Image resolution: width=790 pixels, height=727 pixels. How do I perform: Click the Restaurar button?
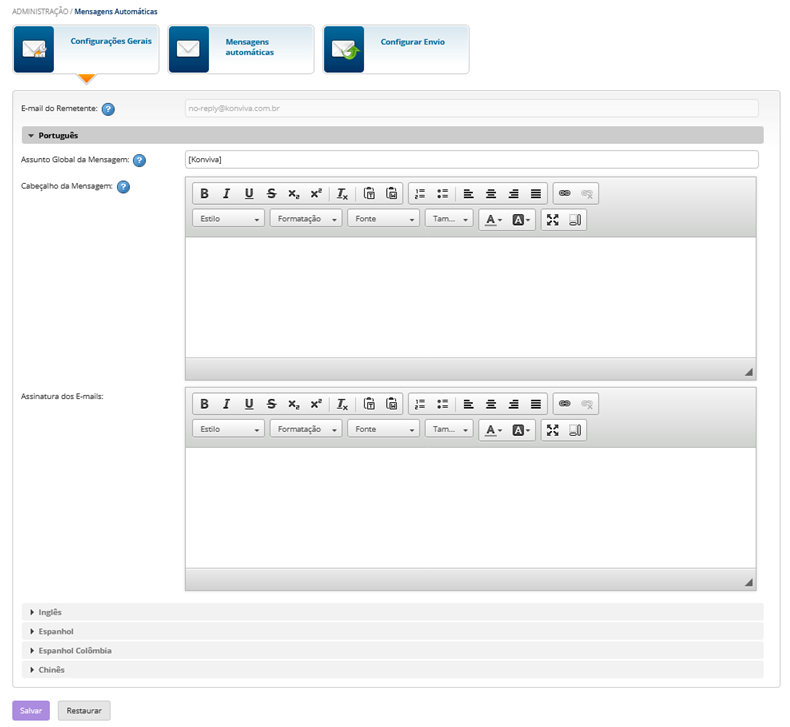(84, 711)
